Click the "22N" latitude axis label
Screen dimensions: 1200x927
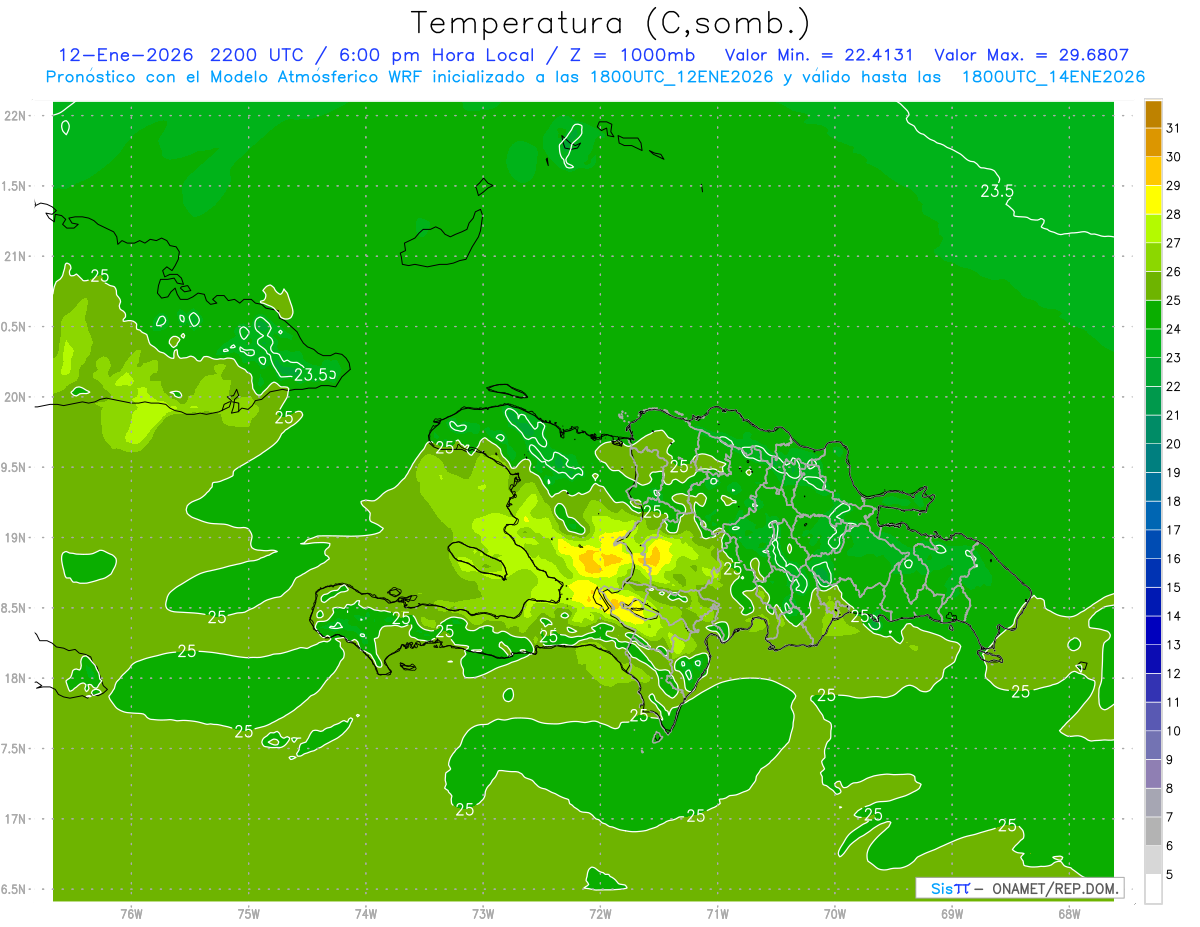coord(15,116)
